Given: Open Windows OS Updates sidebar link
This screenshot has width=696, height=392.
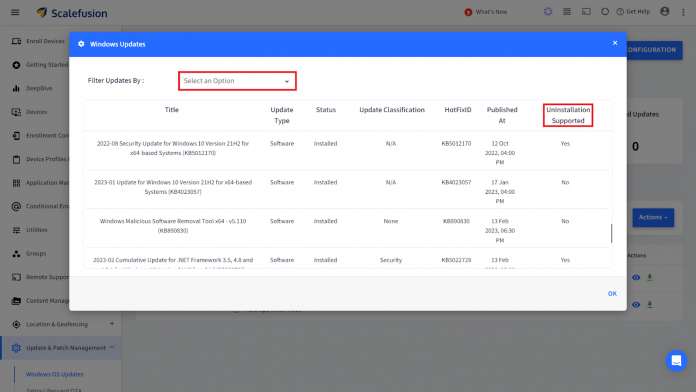Looking at the screenshot, I should 55,374.
